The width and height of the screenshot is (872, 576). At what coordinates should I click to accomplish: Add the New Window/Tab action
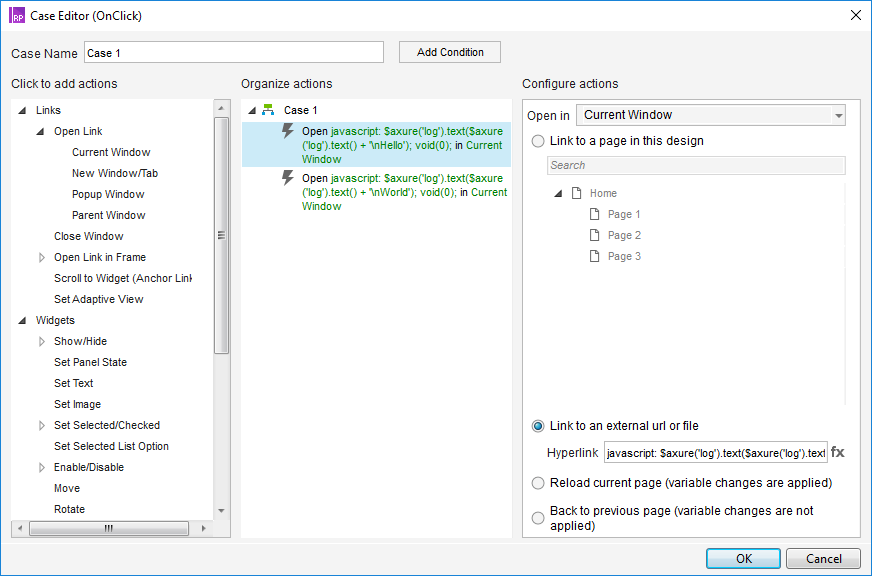point(114,173)
